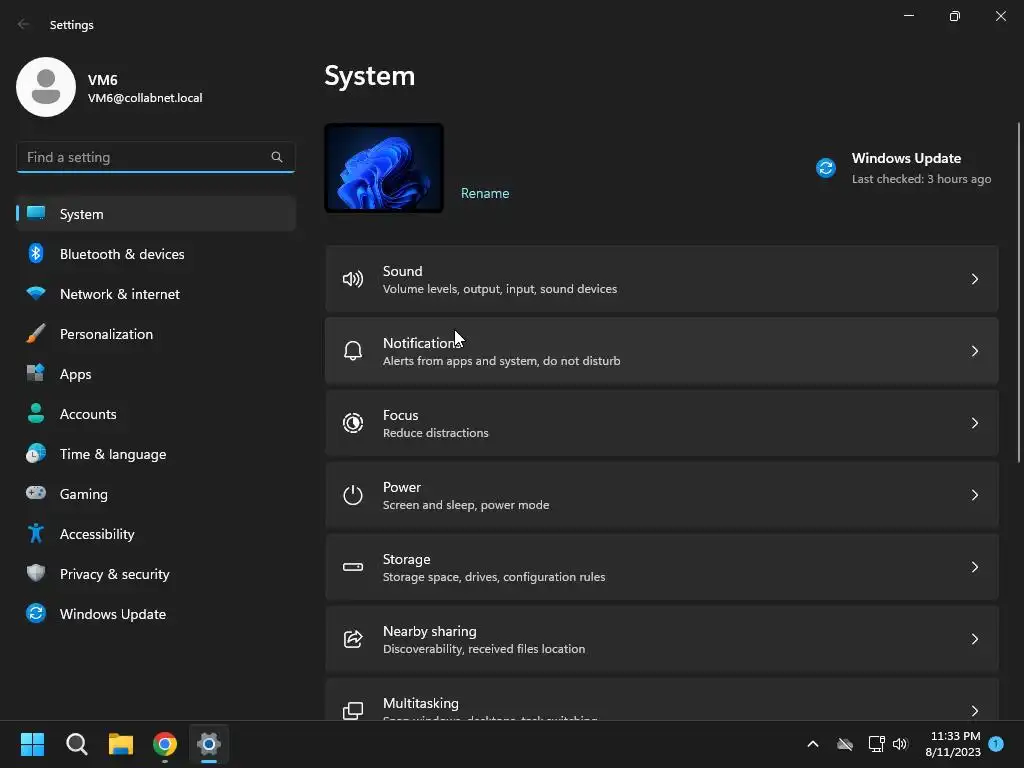The width and height of the screenshot is (1024, 768).
Task: Click the Windows Update sync icon at top right
Action: 825,168
